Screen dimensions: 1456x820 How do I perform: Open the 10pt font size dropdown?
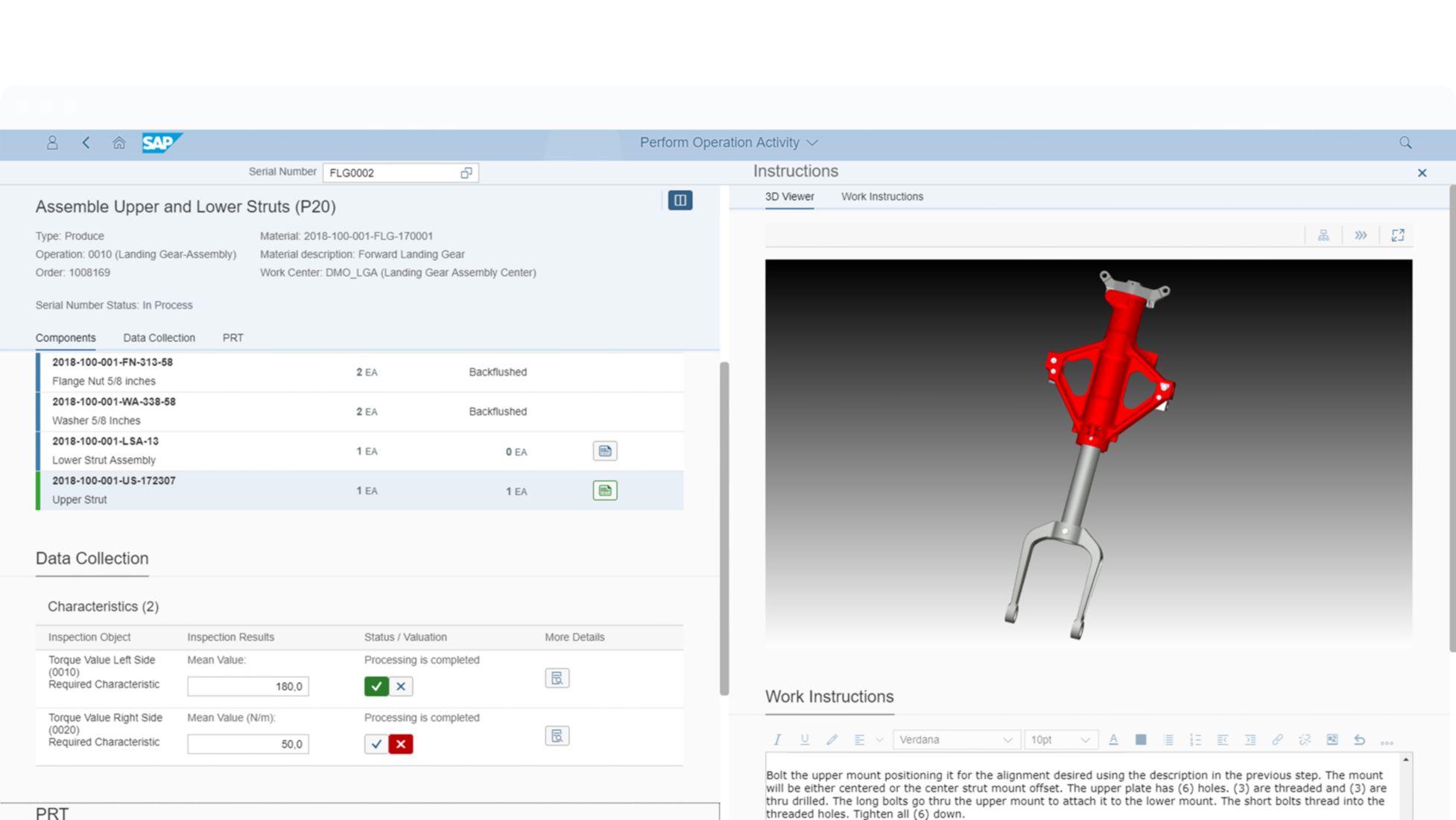click(x=1060, y=739)
